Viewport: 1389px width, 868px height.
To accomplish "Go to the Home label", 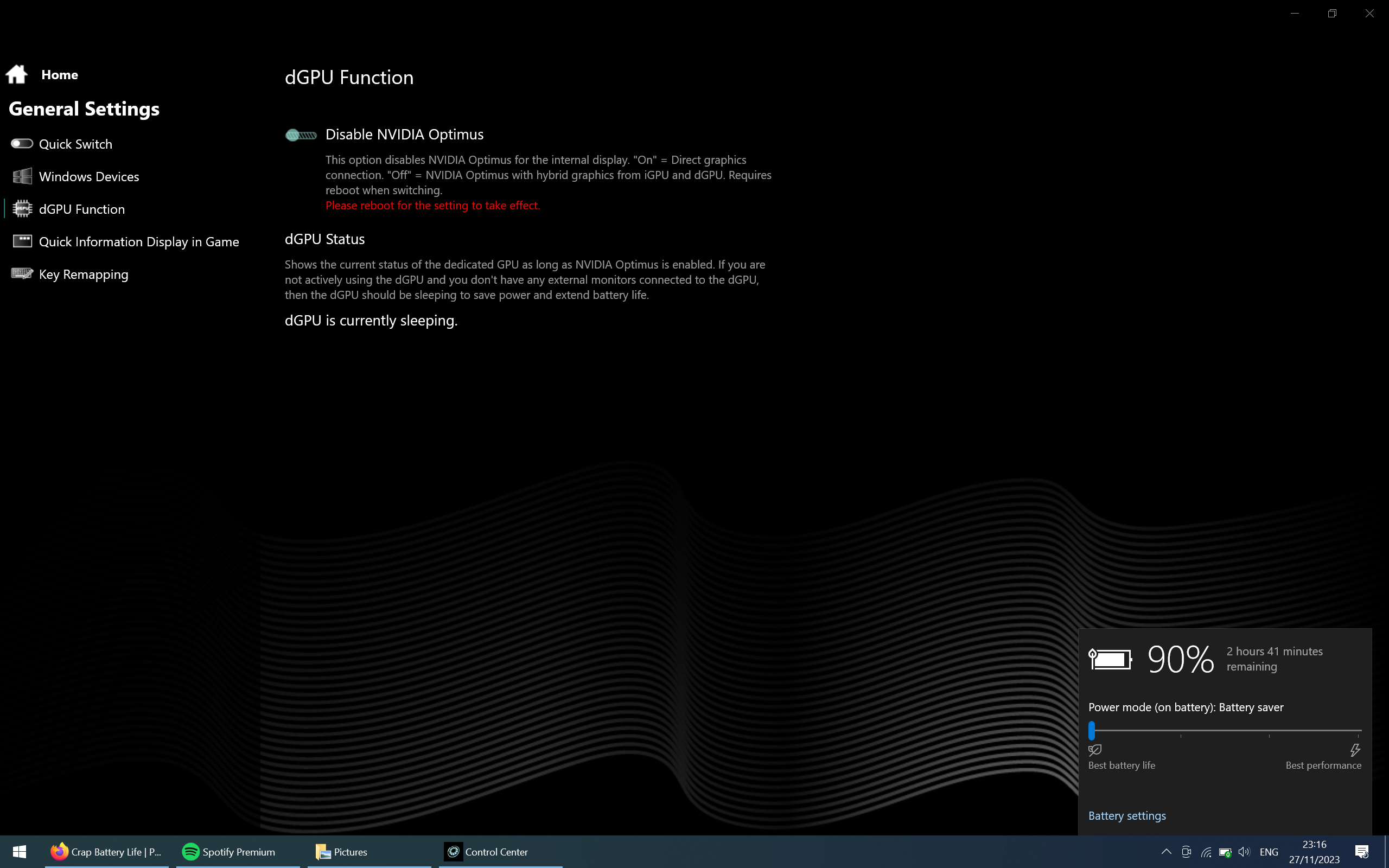I will pyautogui.click(x=60, y=75).
